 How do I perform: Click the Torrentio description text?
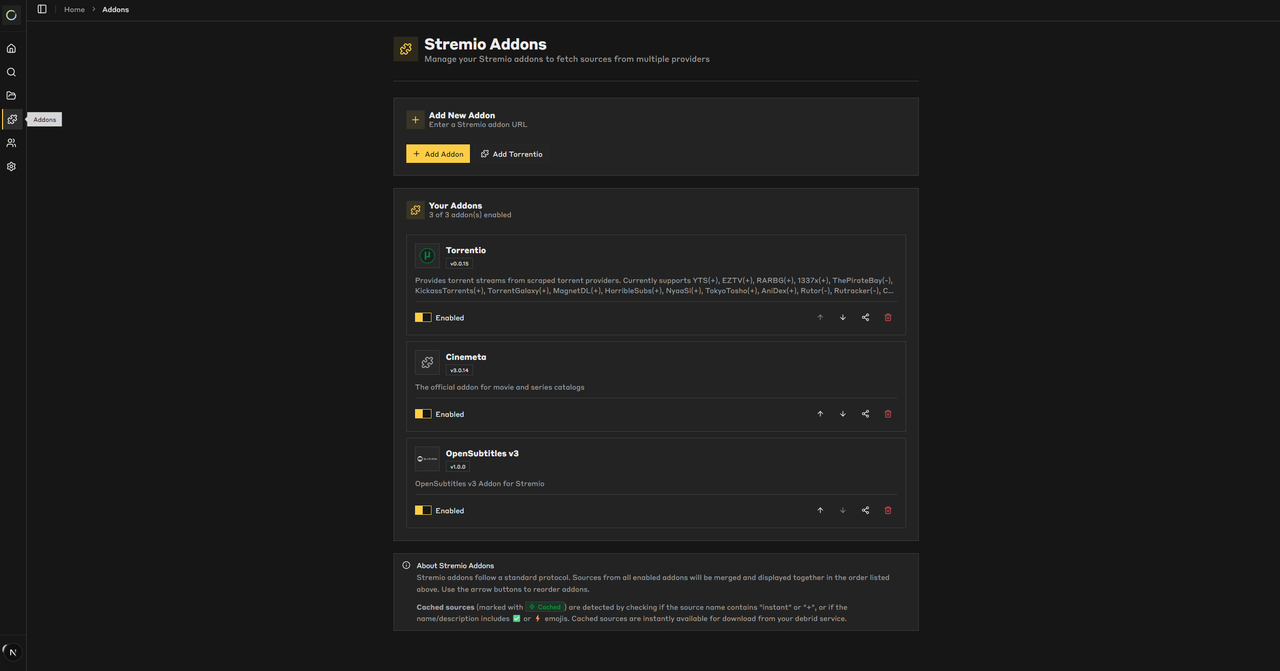[654, 285]
